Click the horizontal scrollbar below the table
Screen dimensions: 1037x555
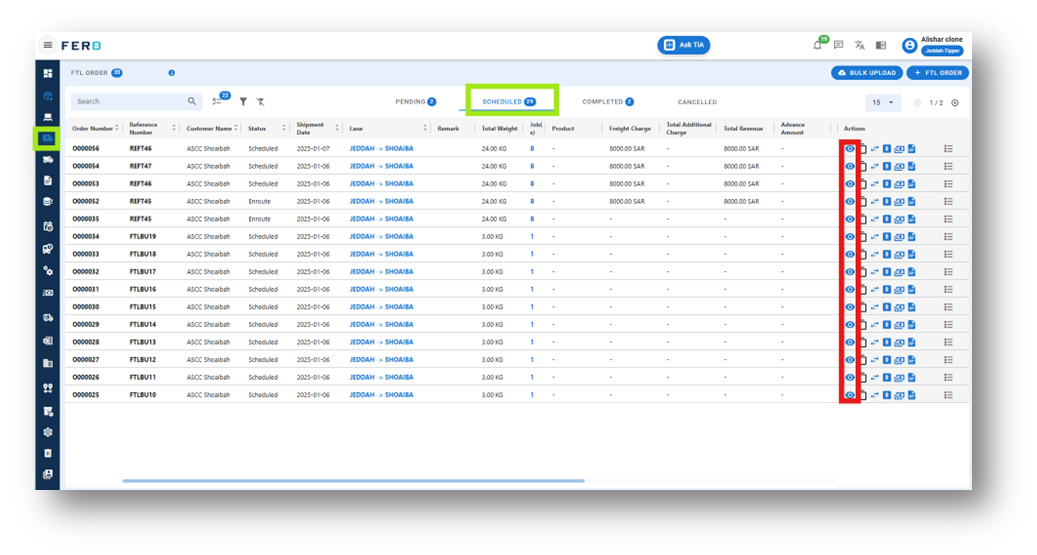(x=353, y=481)
